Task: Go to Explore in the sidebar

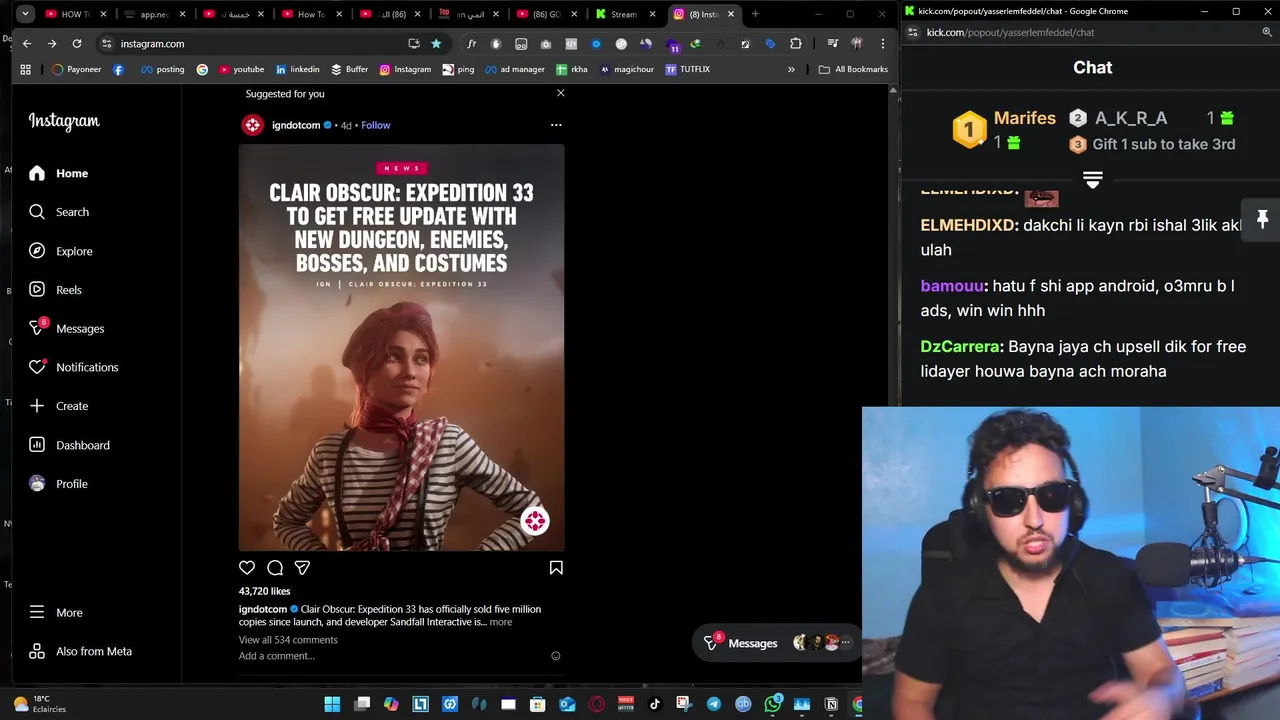Action: click(x=61, y=251)
